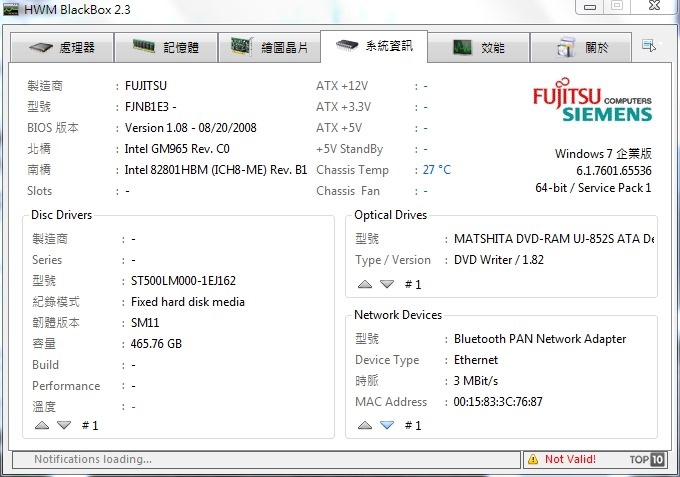Show previous disc driver with up arrow
The image size is (680, 477).
tap(42, 425)
